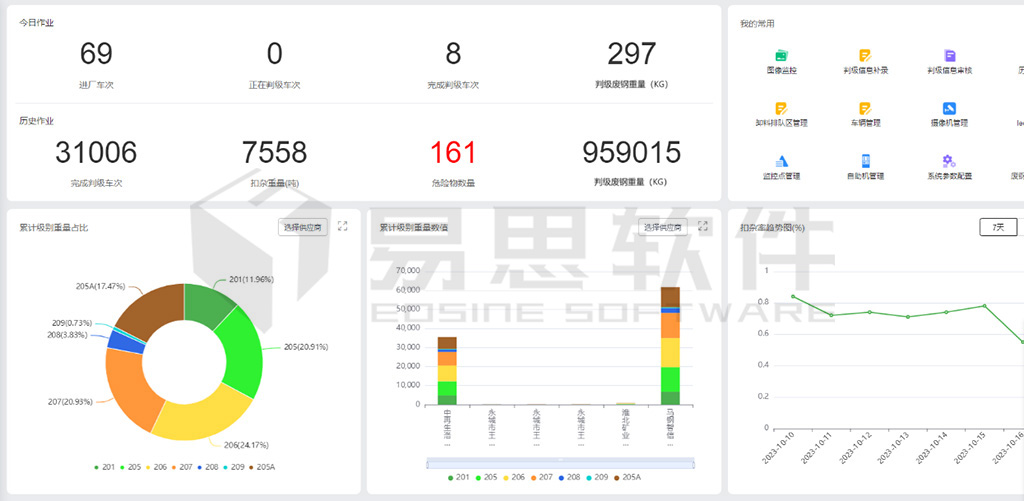Open the 判级信息补录 shortcut icon

click(865, 56)
